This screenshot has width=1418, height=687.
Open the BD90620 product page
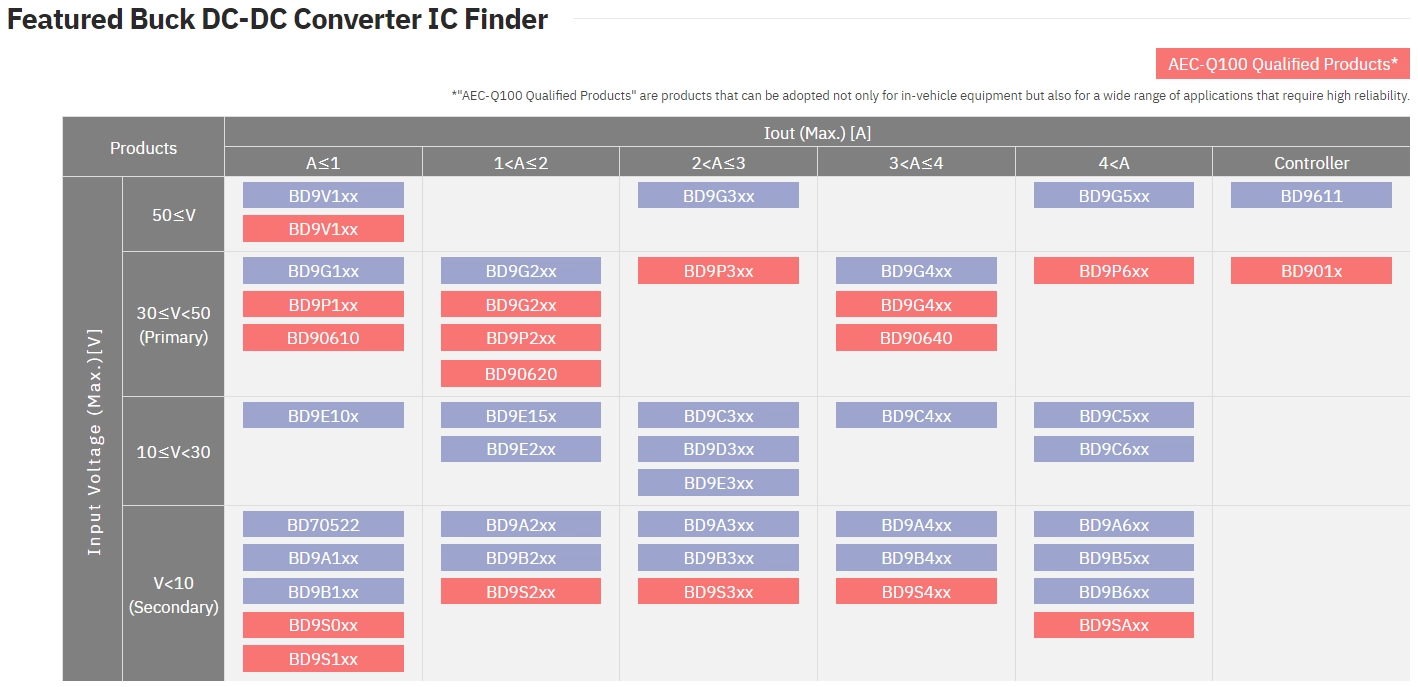click(521, 374)
